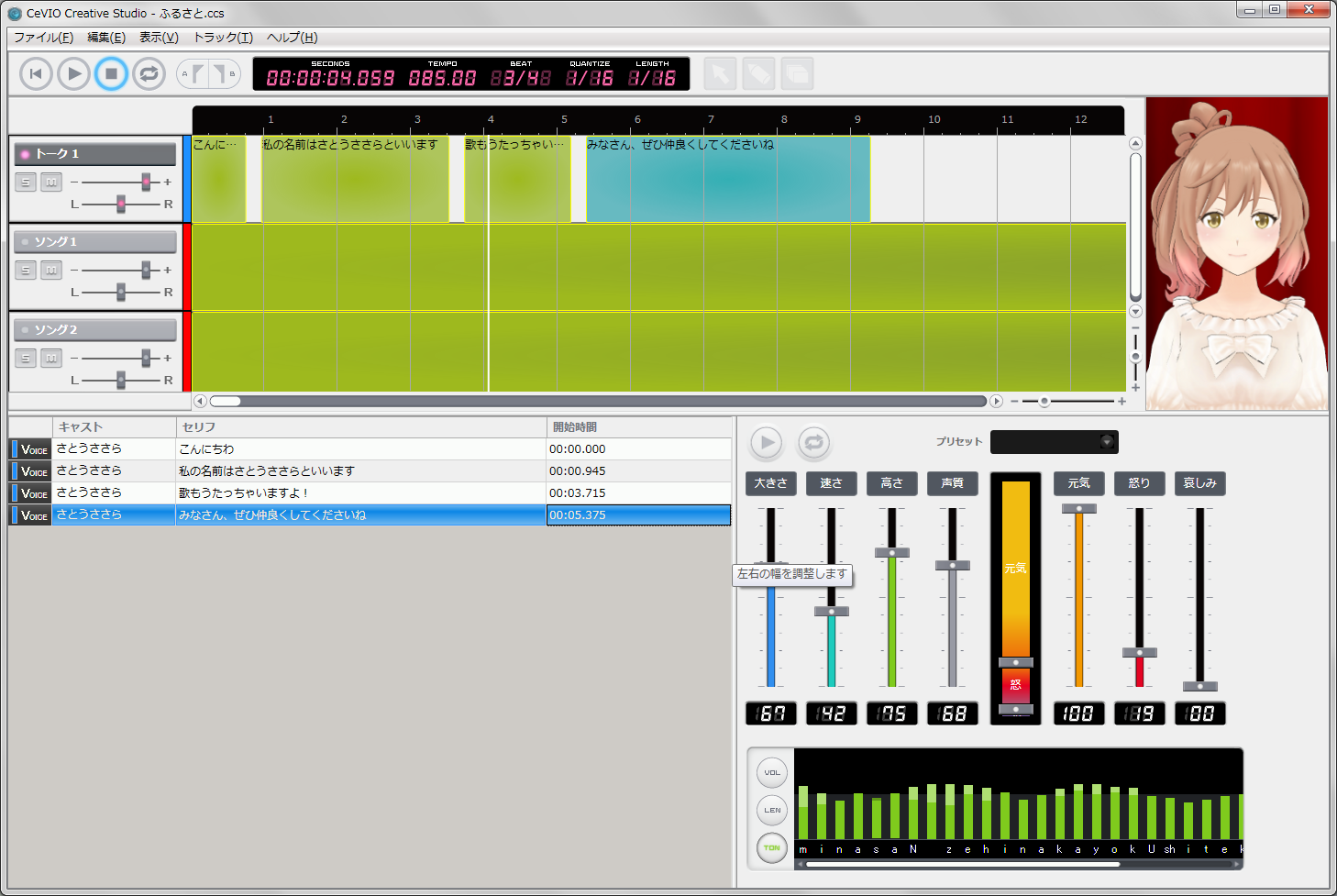Select the 歌もうたっちゃい… timeline clip

tap(517, 179)
